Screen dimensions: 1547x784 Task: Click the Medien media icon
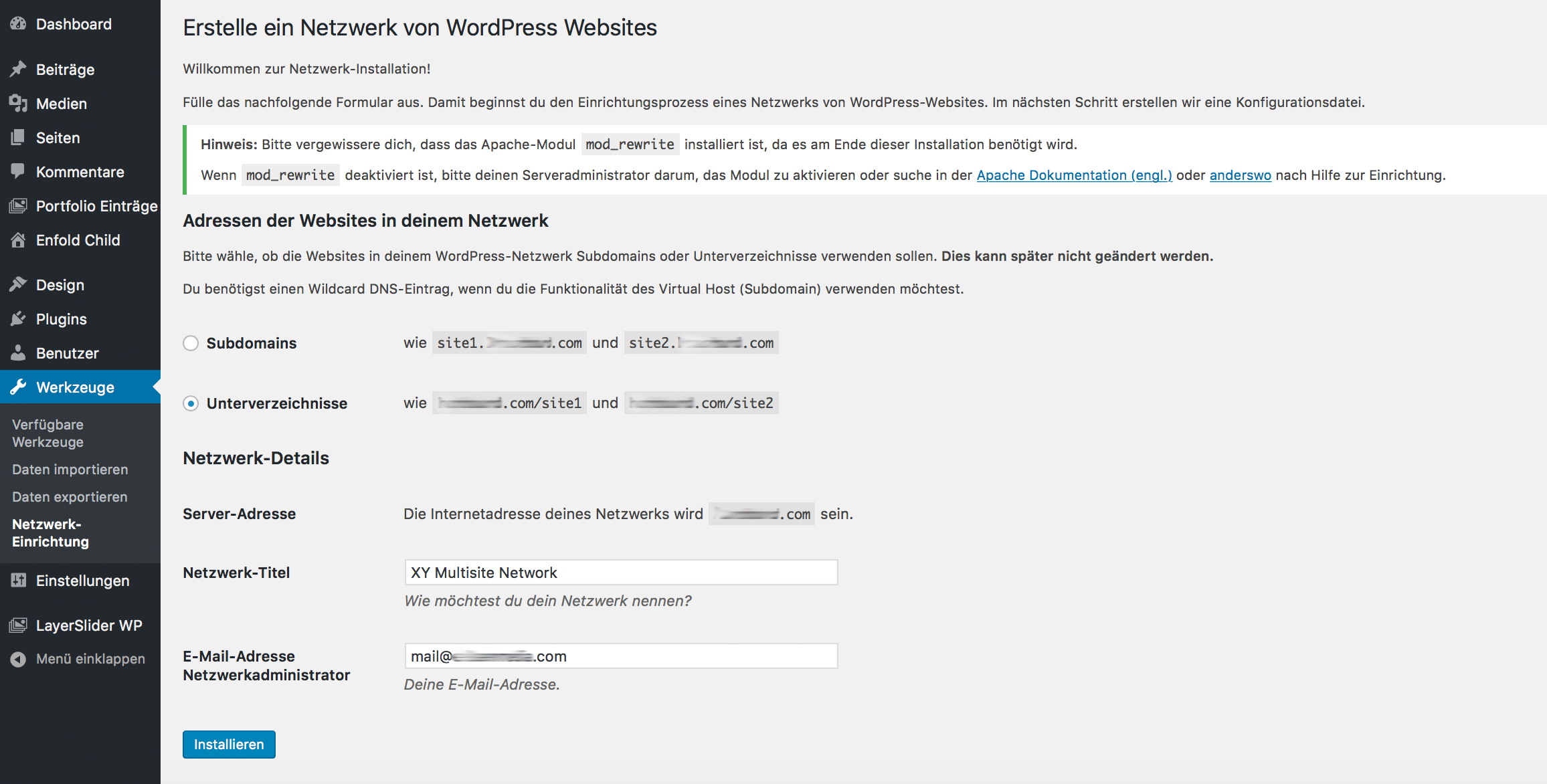[x=18, y=103]
